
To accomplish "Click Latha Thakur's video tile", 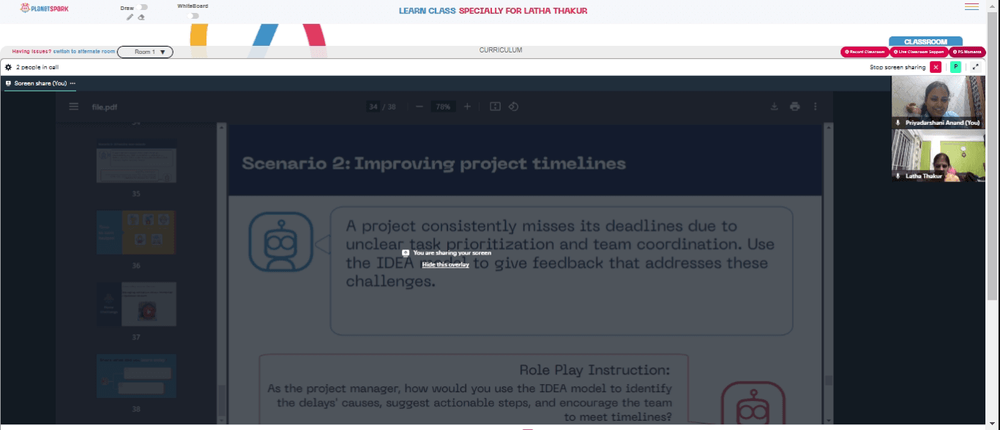I will [938, 156].
